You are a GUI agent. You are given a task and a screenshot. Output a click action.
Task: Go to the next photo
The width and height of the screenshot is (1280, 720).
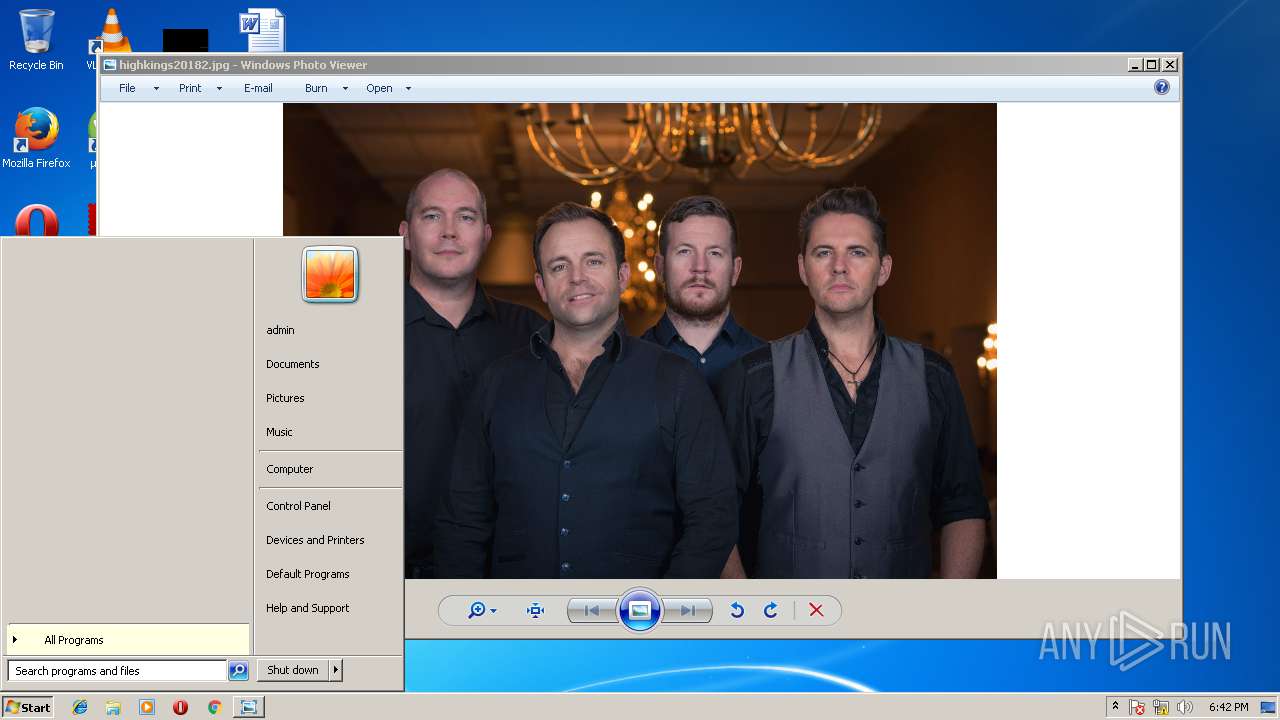688,610
